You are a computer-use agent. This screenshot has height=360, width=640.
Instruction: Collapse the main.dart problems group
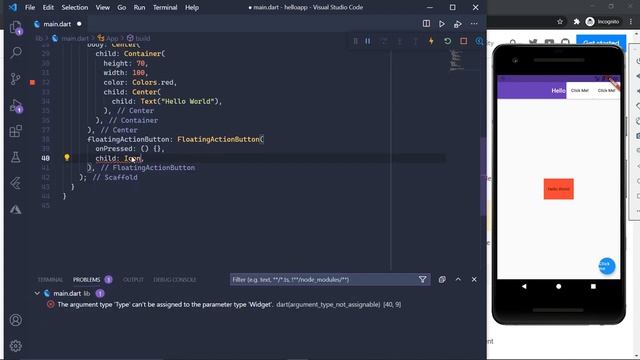coord(37,293)
